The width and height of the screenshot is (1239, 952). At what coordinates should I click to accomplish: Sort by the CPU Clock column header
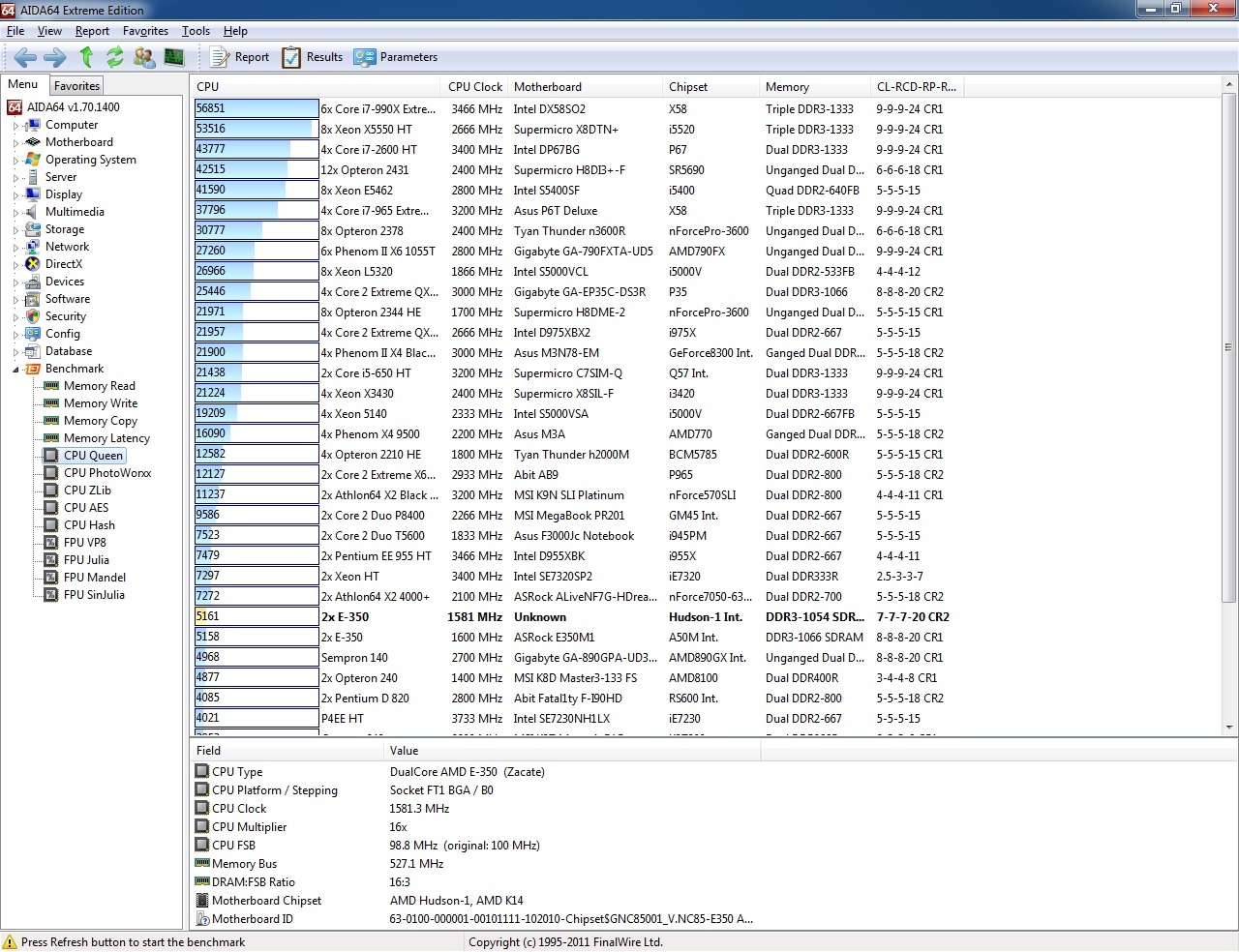pyautogui.click(x=475, y=87)
